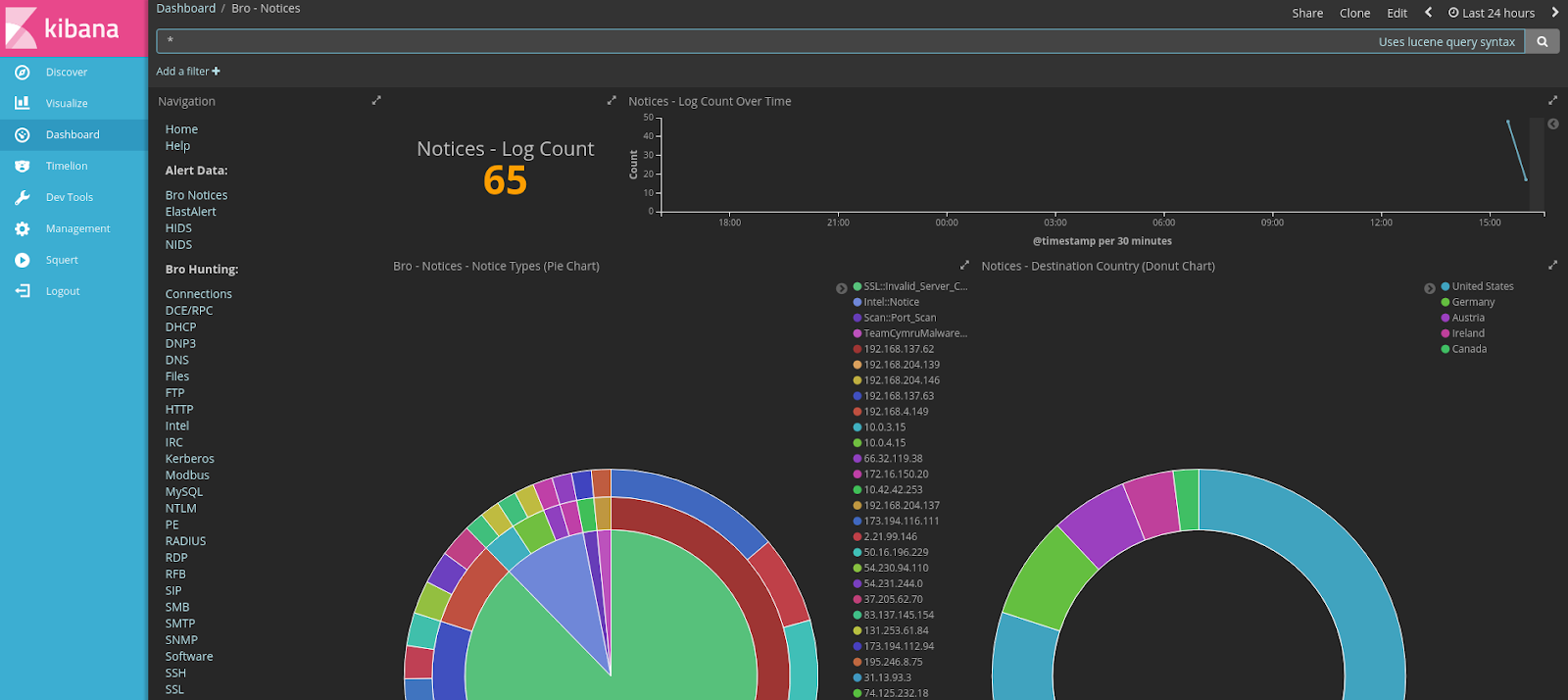
Task: Expand the Navigation panel to full screen
Action: (376, 100)
